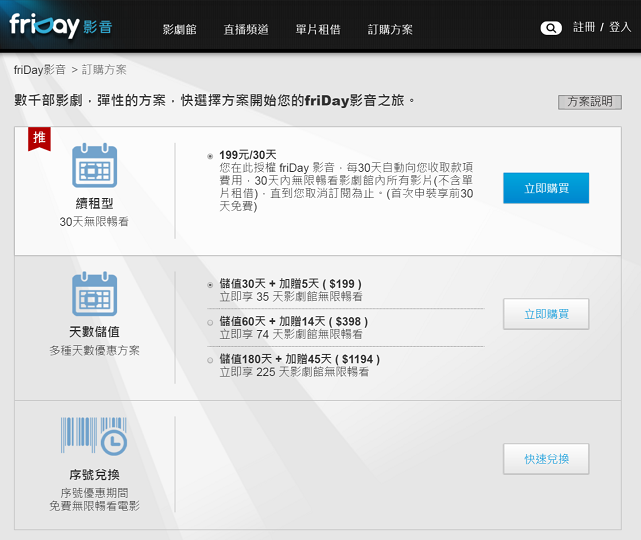Click 立即享 35 天影劇館無限暢看 text

click(291, 297)
